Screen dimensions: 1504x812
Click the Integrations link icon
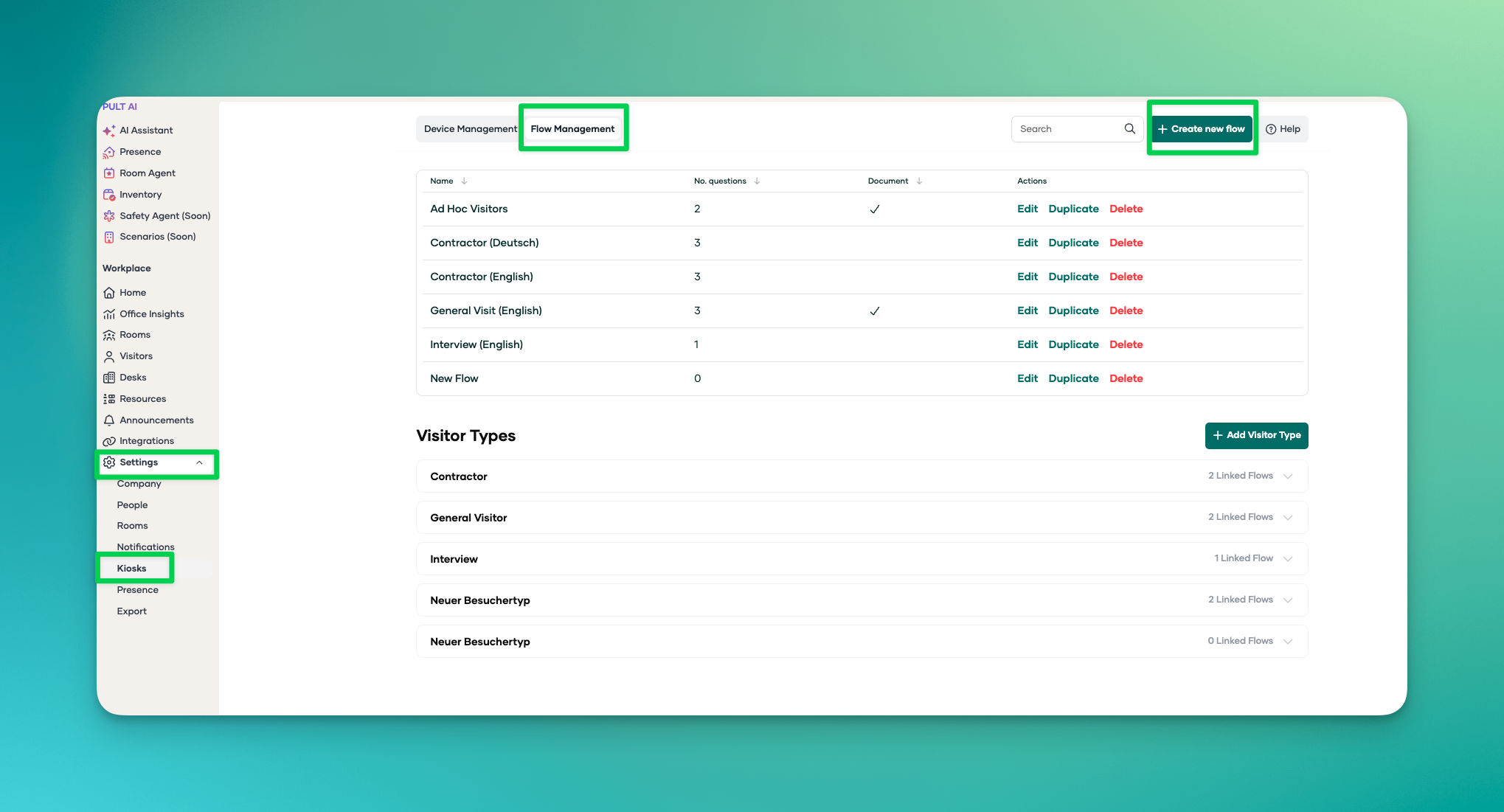click(x=109, y=441)
